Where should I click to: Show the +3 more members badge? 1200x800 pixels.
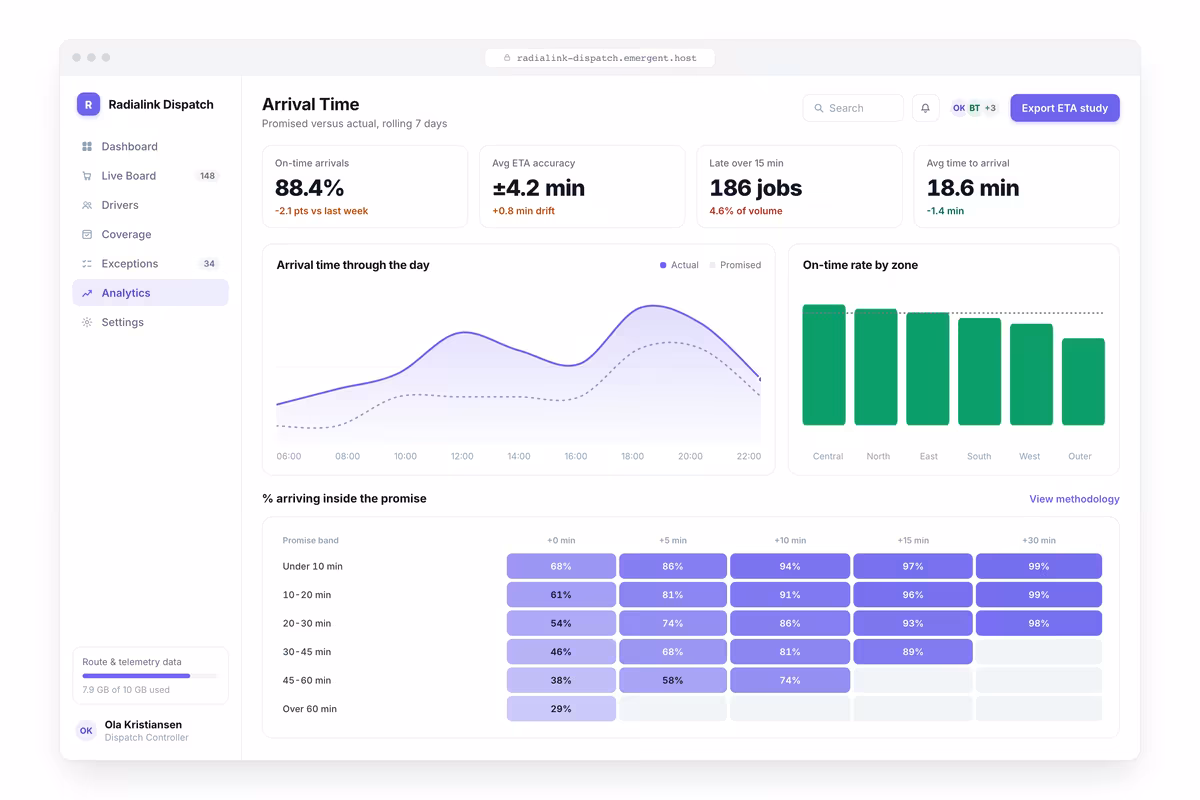(x=990, y=108)
